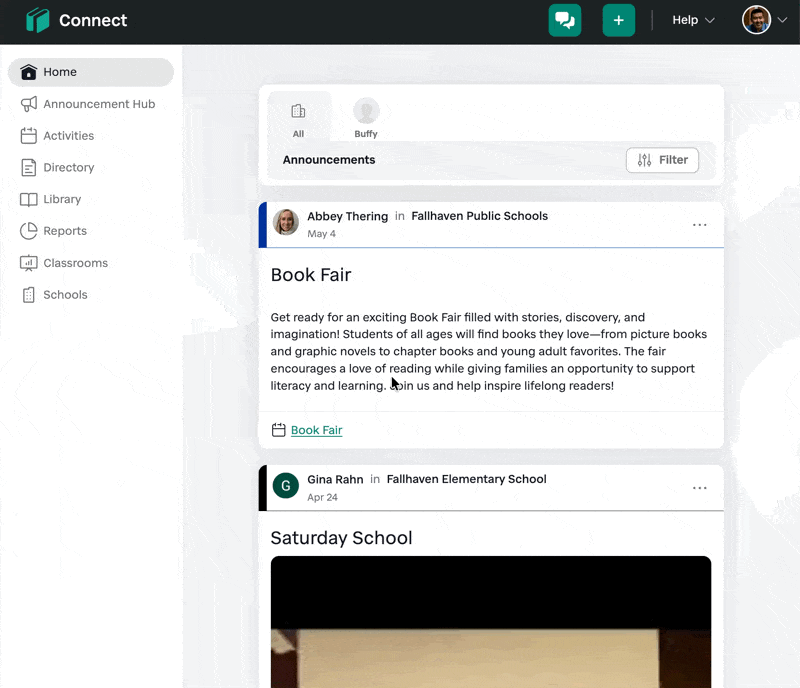Click the Connect logo icon

38,20
